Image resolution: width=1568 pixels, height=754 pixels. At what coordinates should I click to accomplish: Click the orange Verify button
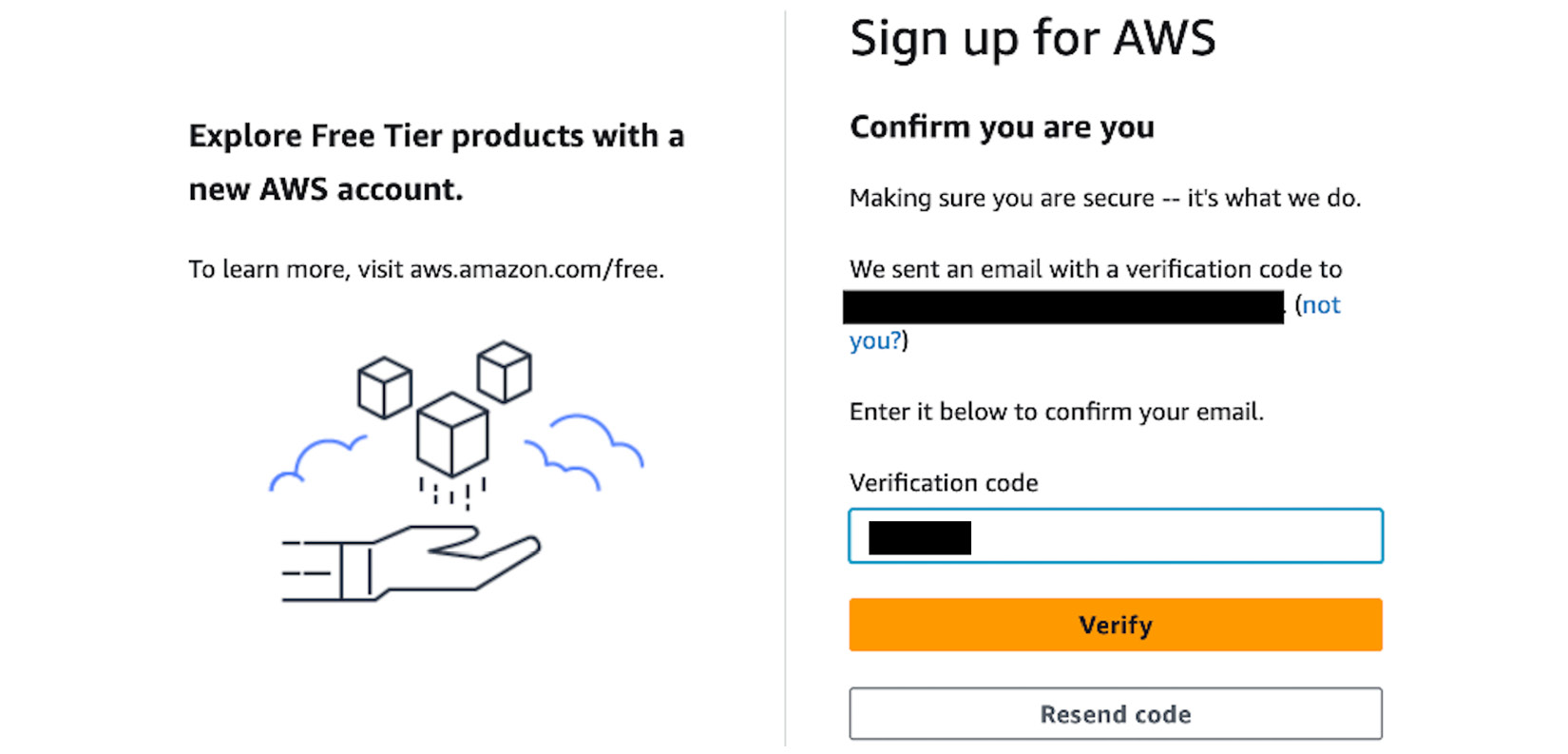coord(1116,625)
